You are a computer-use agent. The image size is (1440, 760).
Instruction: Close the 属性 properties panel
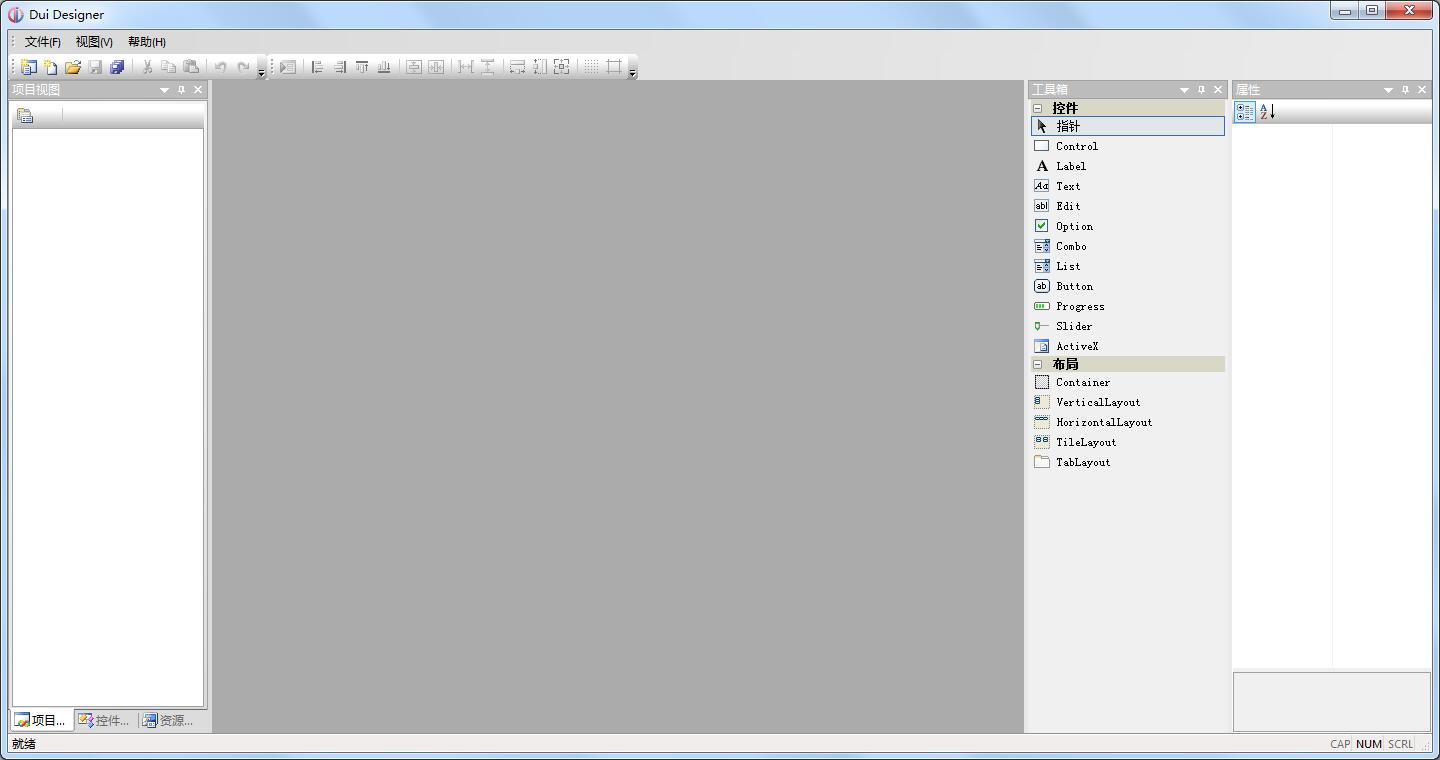point(1422,90)
